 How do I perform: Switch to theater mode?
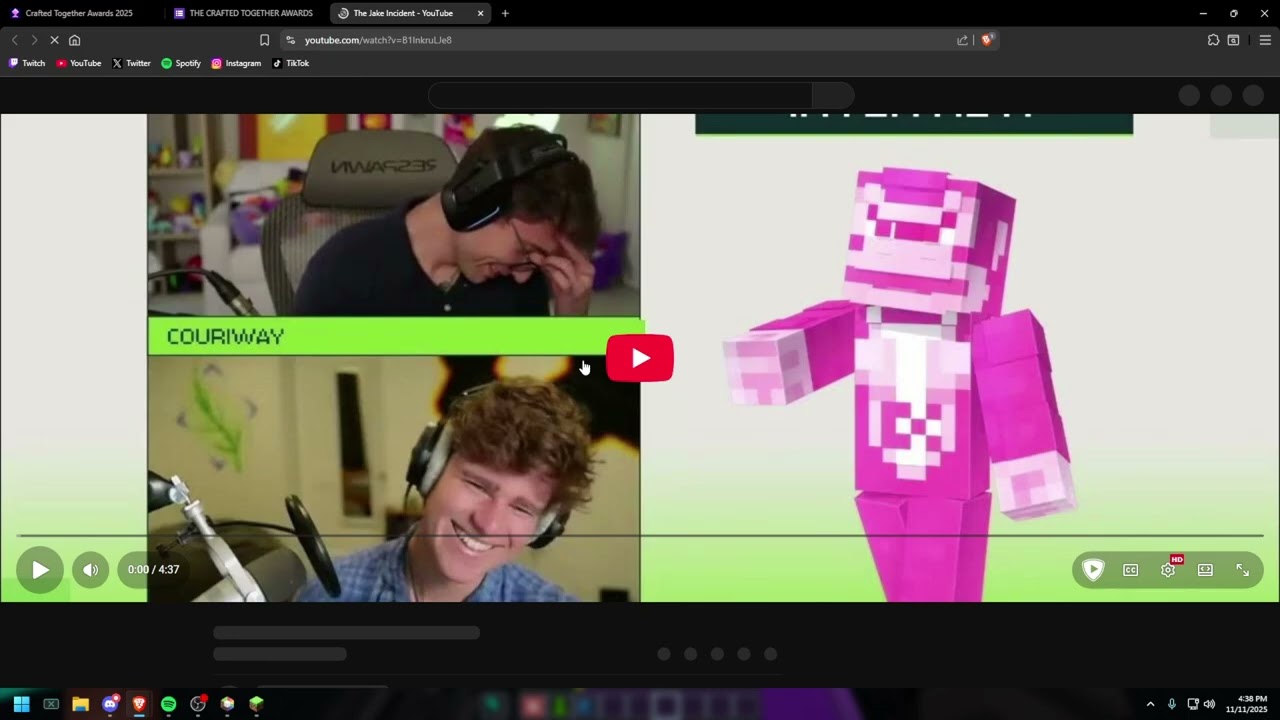point(1205,570)
